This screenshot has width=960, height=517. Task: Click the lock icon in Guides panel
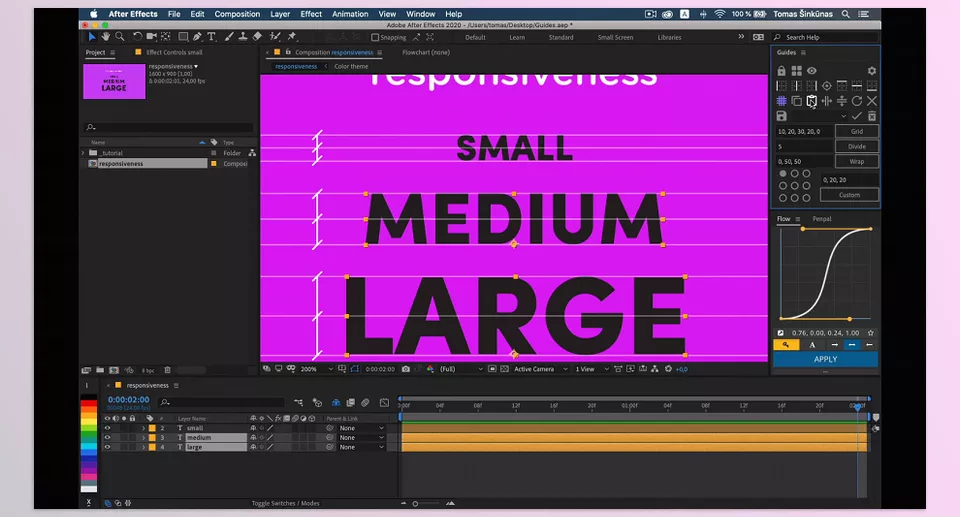[x=782, y=71]
